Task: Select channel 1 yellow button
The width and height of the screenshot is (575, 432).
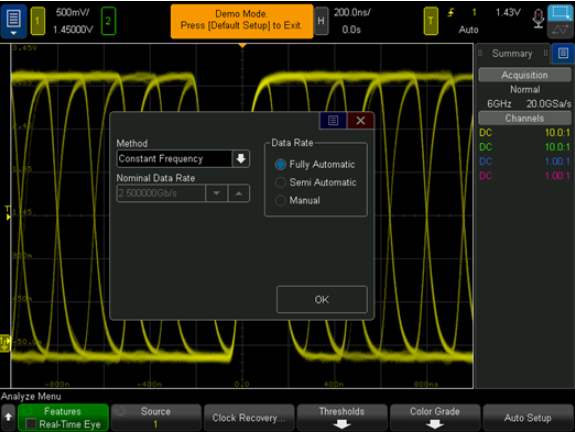Action: coord(37,21)
